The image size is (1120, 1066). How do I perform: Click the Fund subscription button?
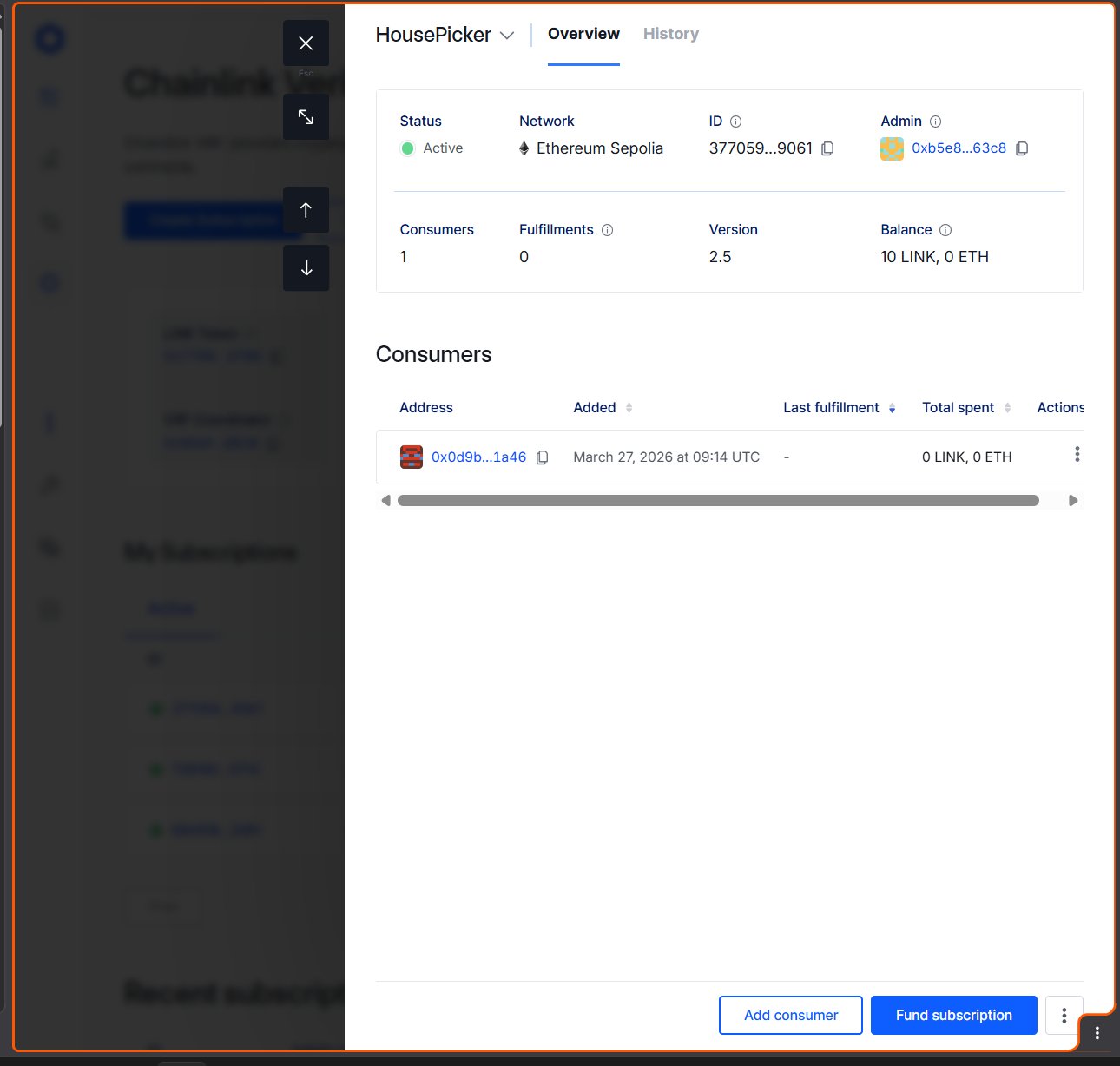pos(954,1016)
